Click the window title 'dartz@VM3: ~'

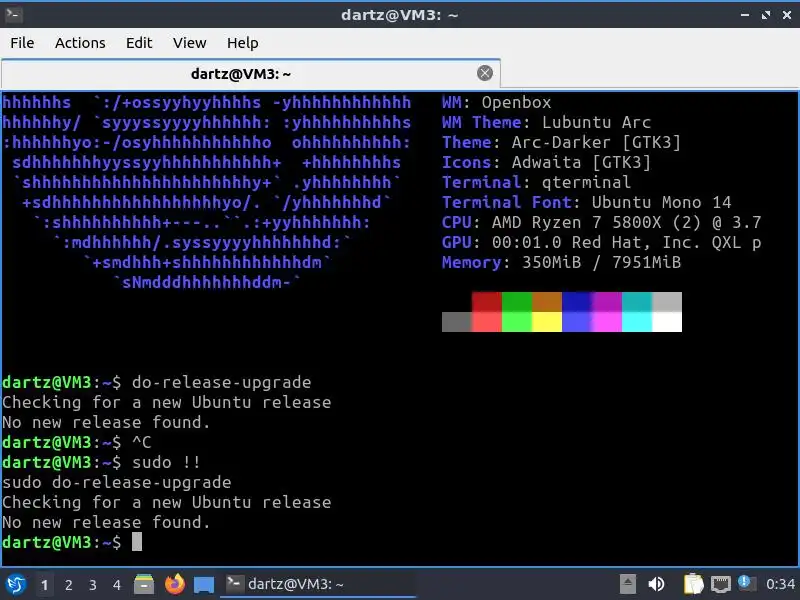[399, 15]
